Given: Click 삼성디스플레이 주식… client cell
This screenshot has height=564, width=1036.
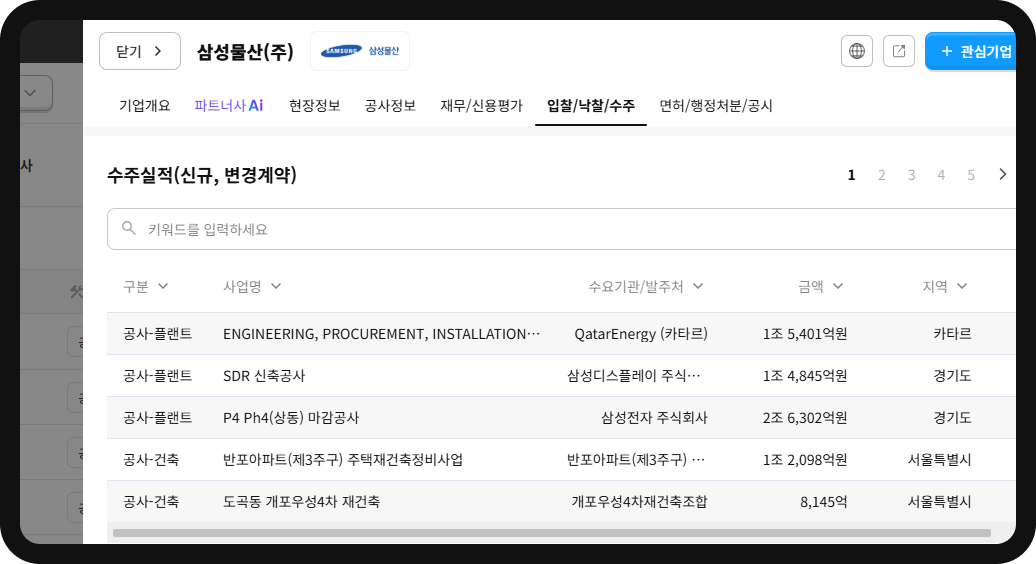Looking at the screenshot, I should 634,376.
